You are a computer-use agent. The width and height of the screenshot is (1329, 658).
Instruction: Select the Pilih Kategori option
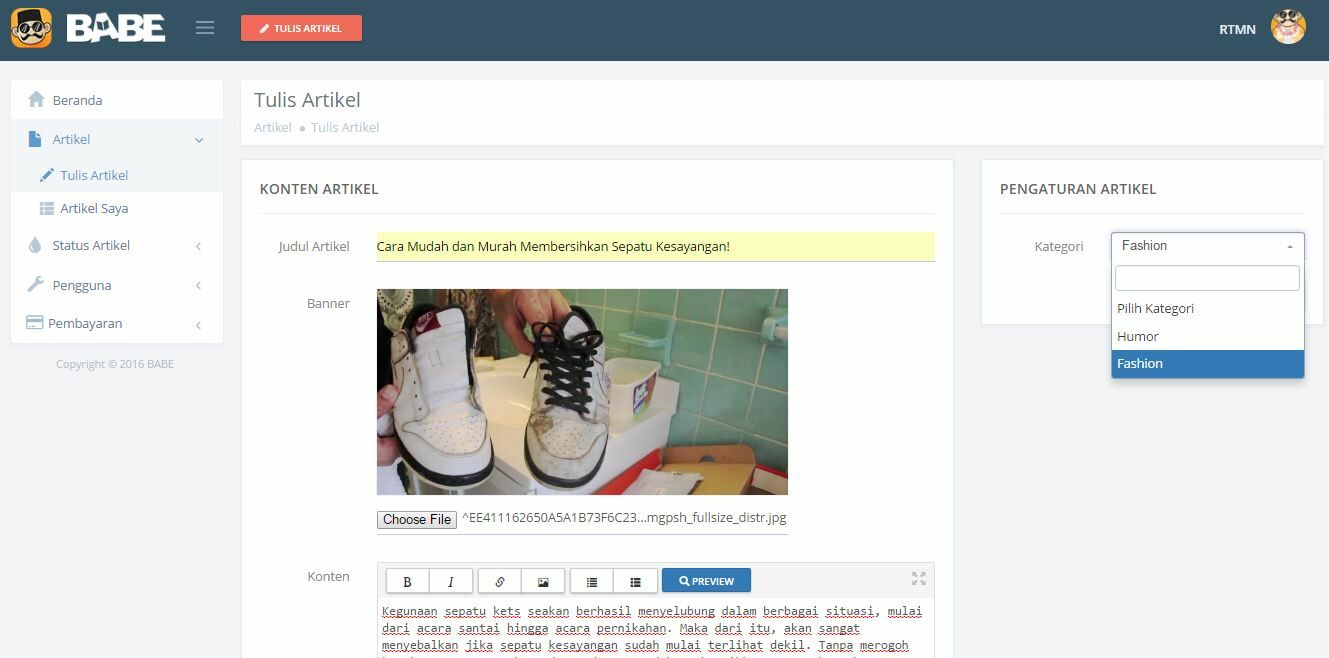[x=1207, y=309]
